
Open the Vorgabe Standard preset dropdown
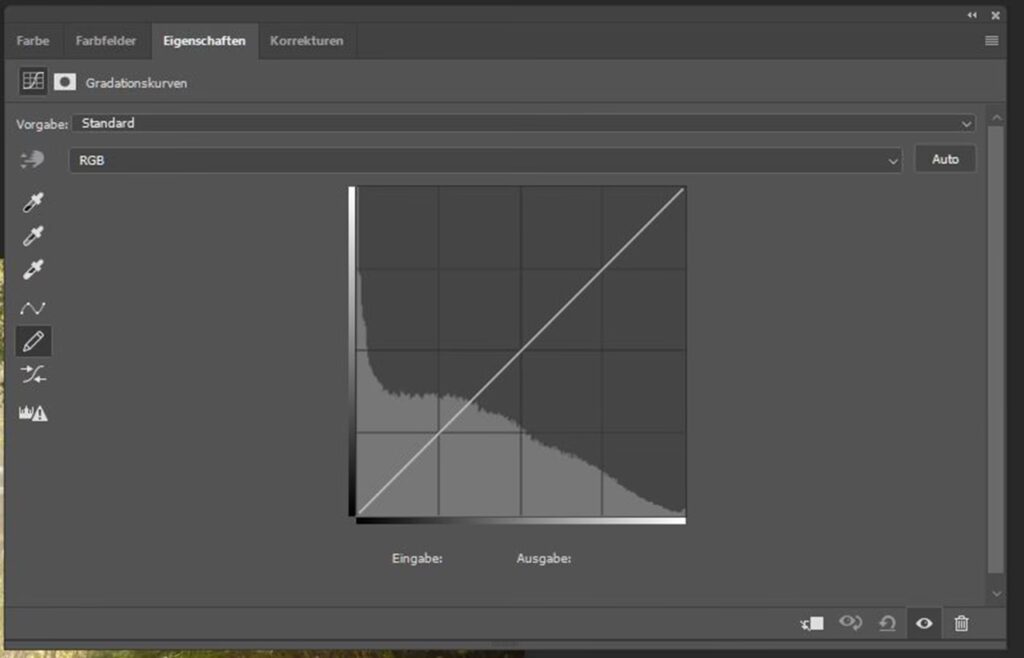click(x=522, y=123)
